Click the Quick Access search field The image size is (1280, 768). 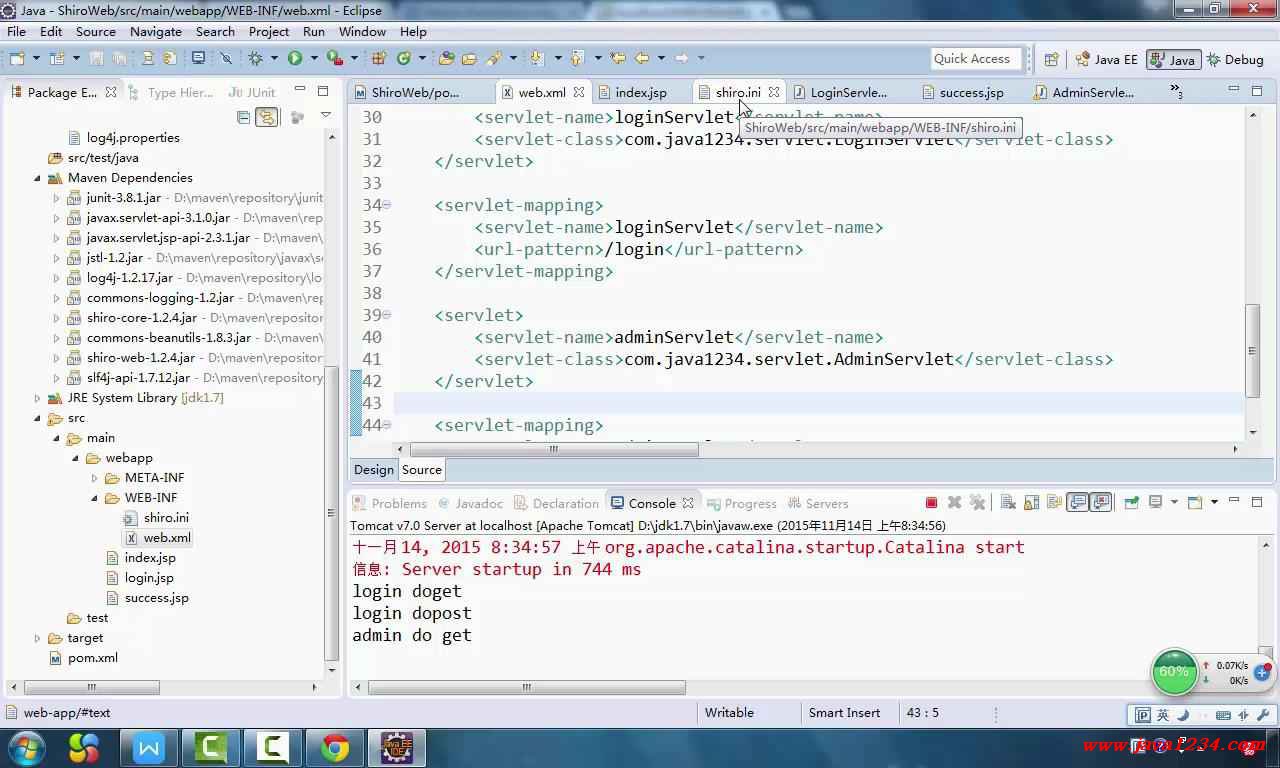(976, 59)
